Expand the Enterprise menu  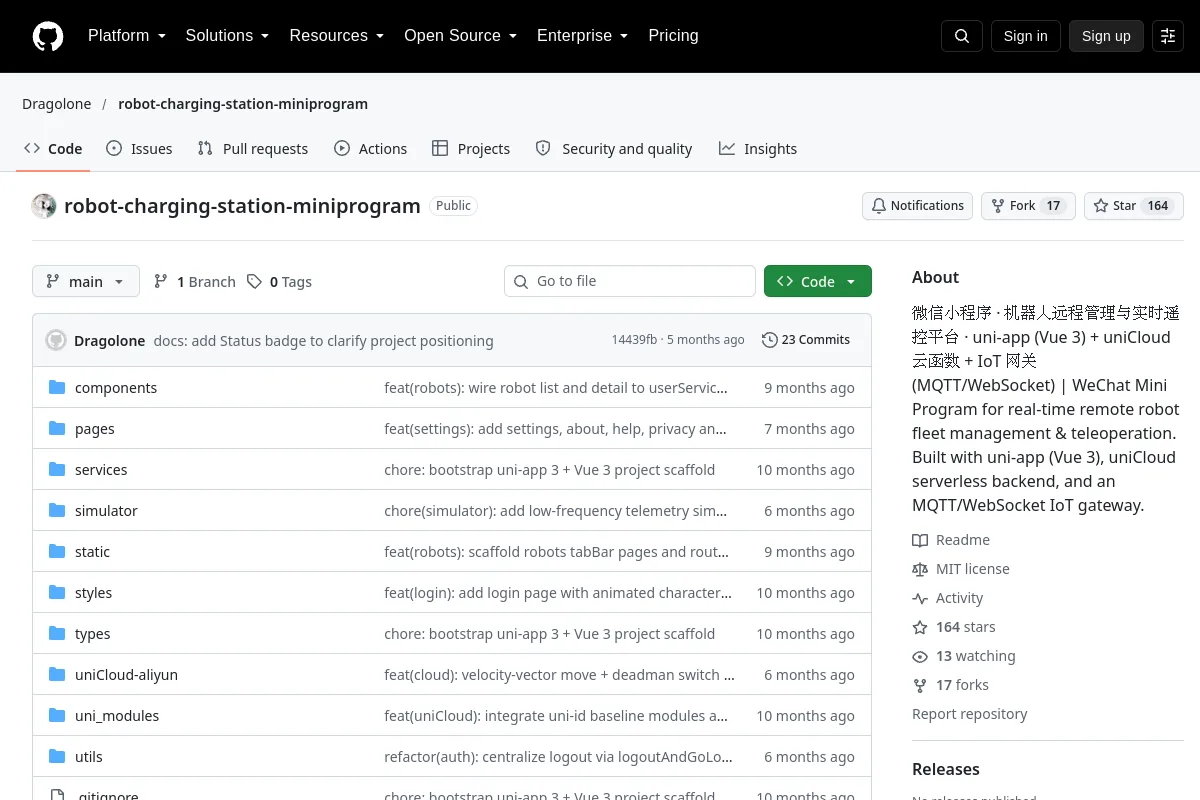582,36
